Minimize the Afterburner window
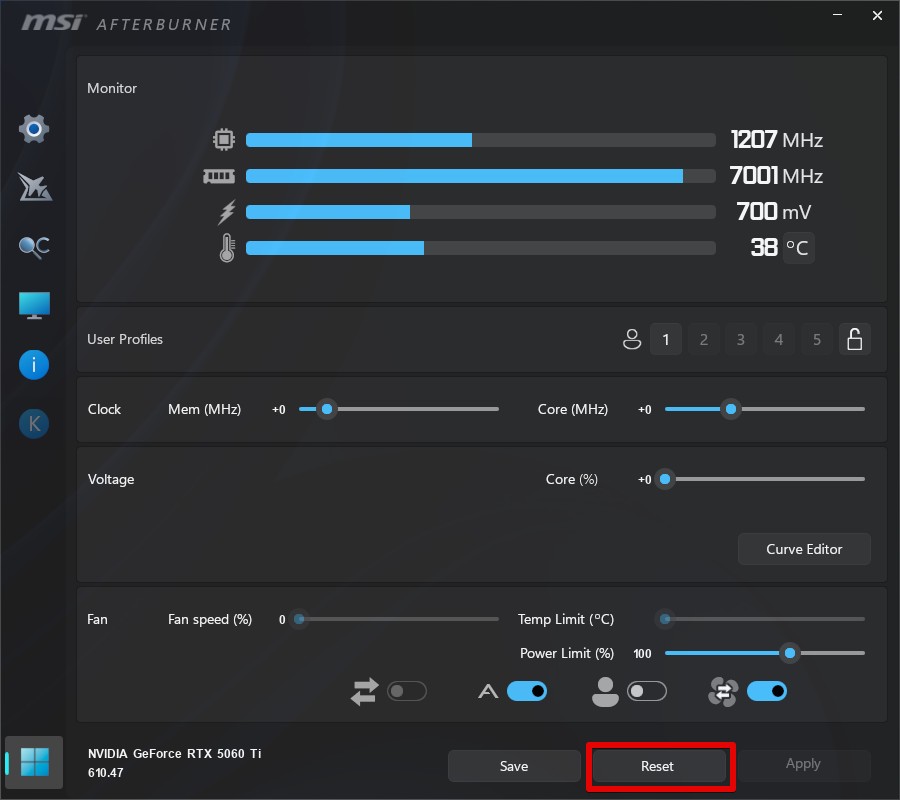The width and height of the screenshot is (900, 800). pyautogui.click(x=837, y=15)
